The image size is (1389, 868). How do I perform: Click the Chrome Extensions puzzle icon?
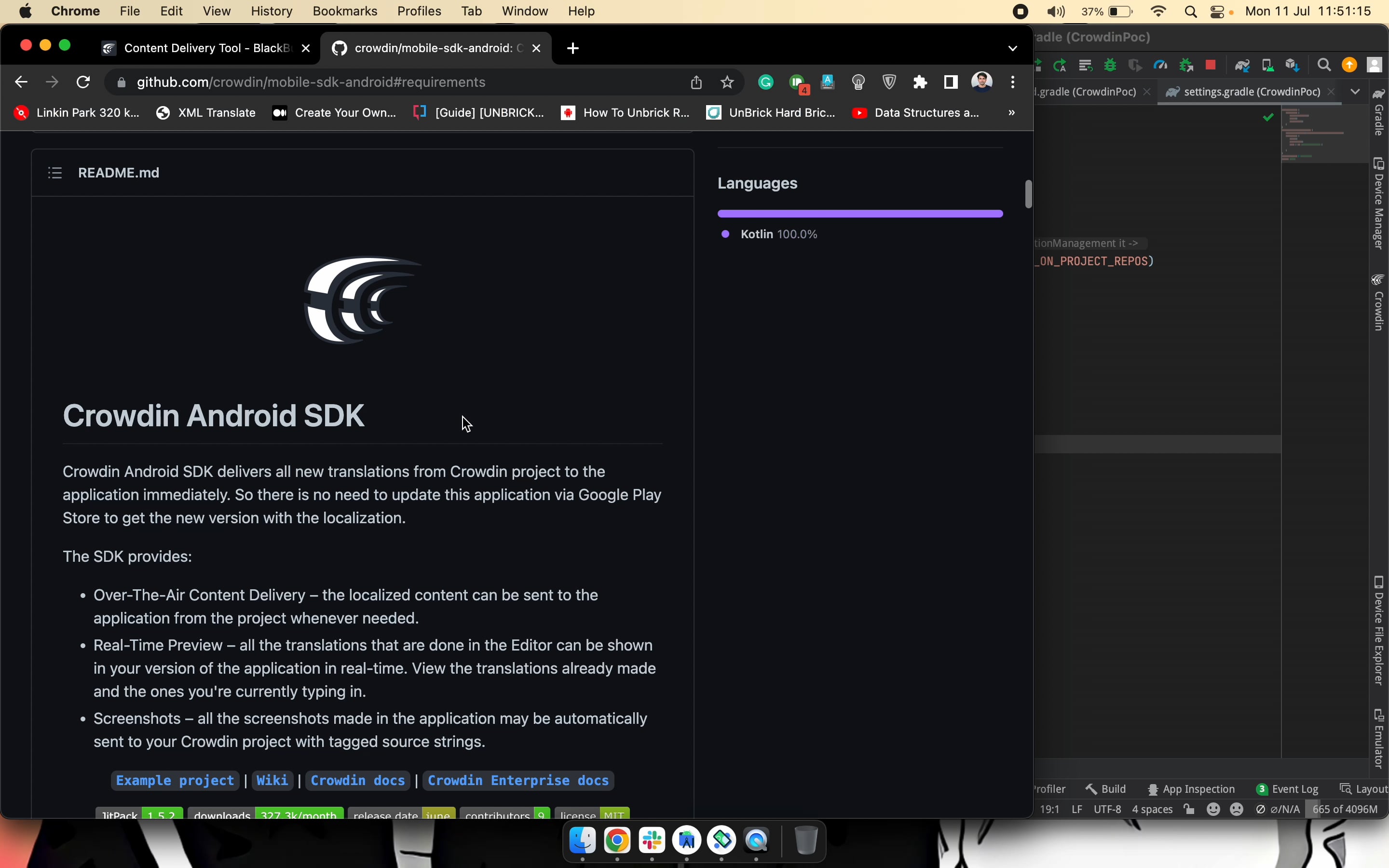coord(920,82)
